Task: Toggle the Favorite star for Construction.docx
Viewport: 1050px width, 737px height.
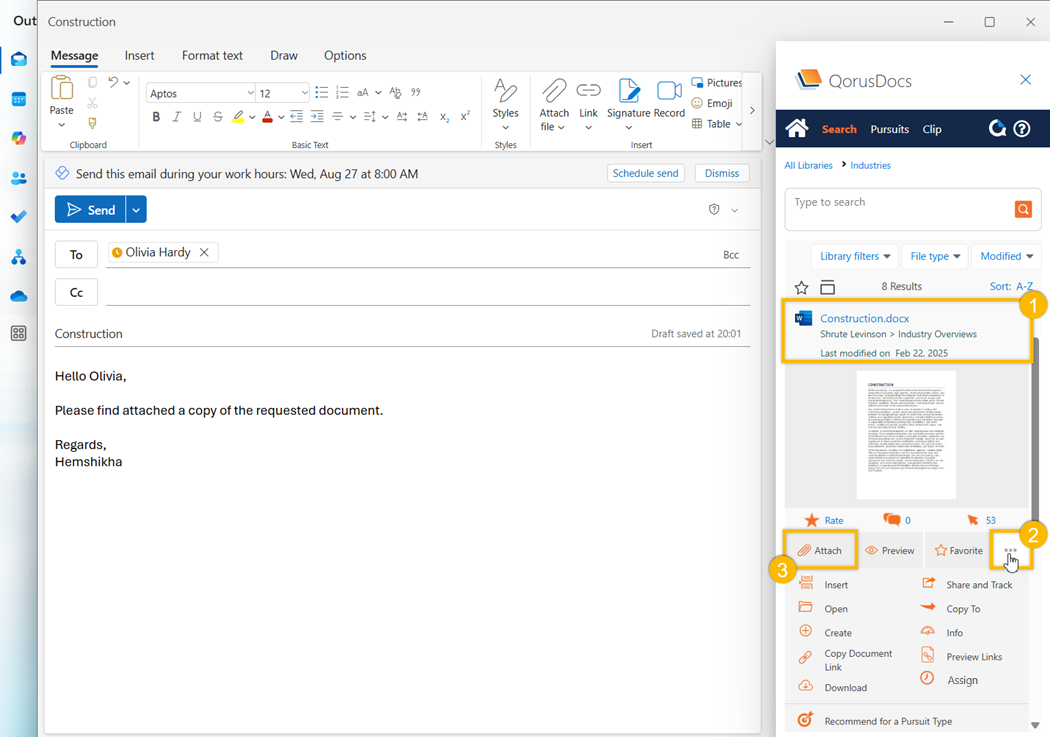Action: click(x=958, y=551)
